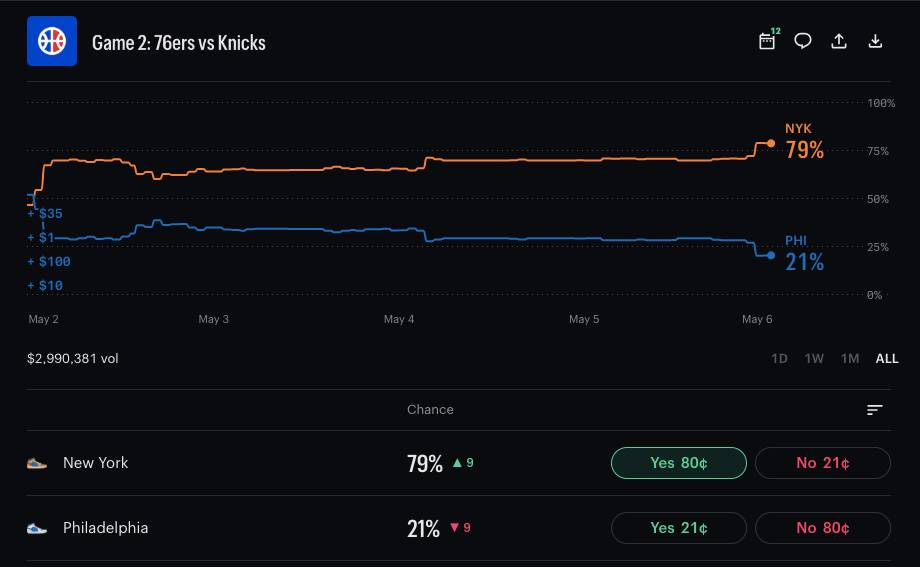
Task: Buy No 80¢ for Philadelphia
Action: [823, 528]
